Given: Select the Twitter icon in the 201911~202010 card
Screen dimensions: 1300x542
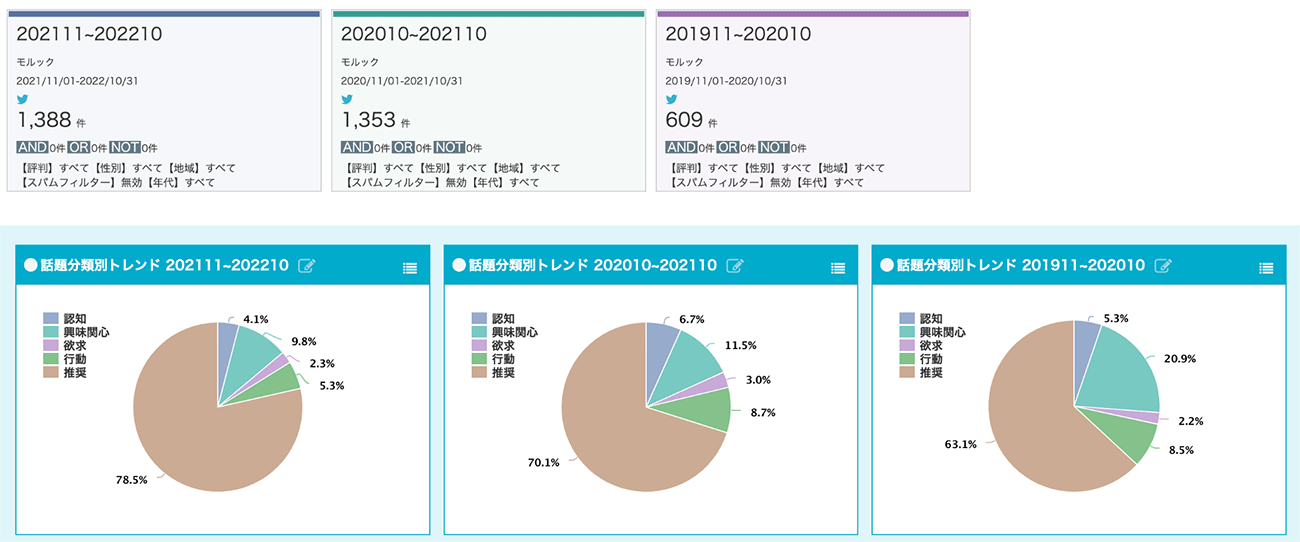Looking at the screenshot, I should [x=671, y=100].
